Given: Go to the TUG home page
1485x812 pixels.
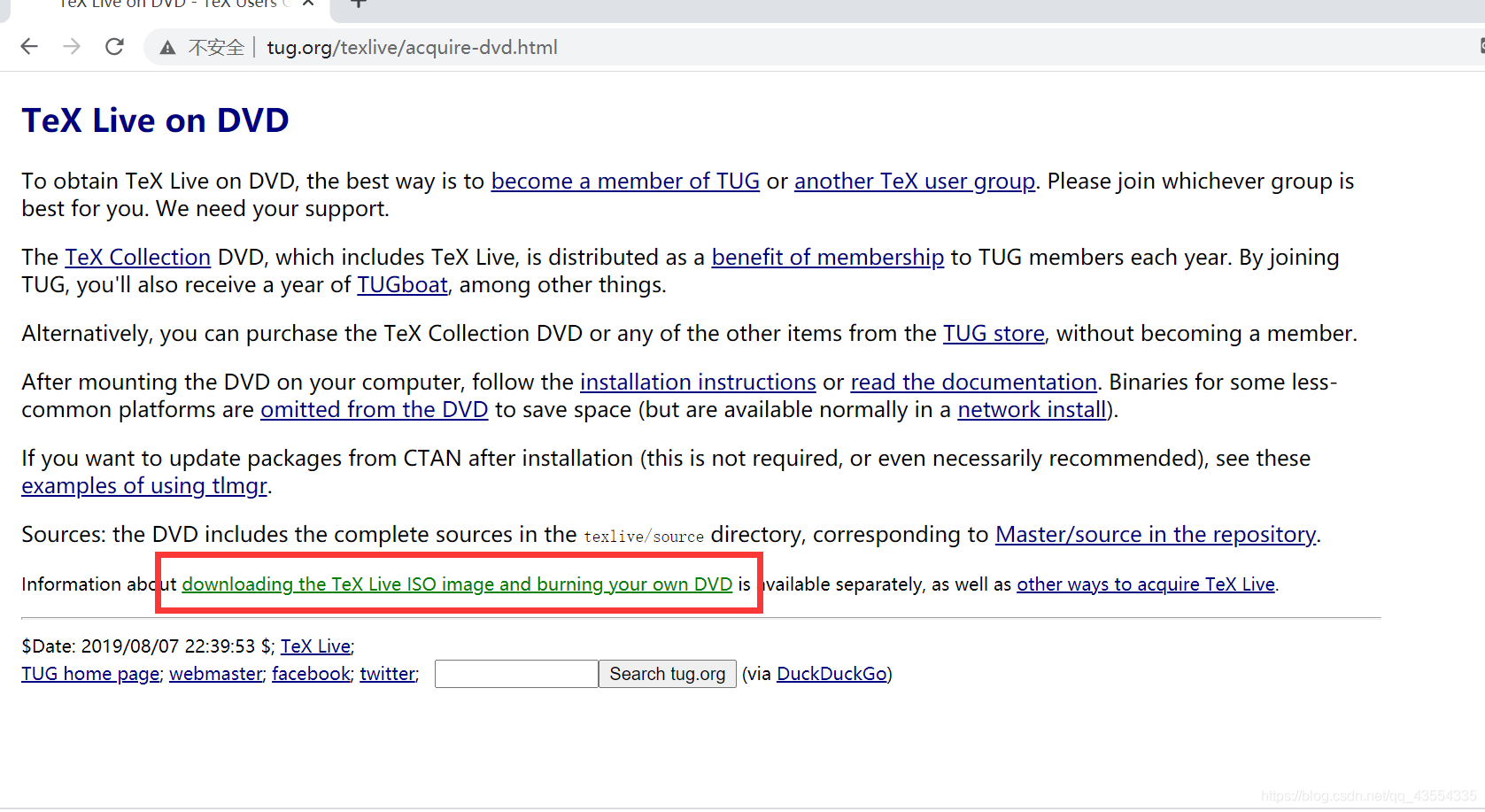Looking at the screenshot, I should (91, 674).
